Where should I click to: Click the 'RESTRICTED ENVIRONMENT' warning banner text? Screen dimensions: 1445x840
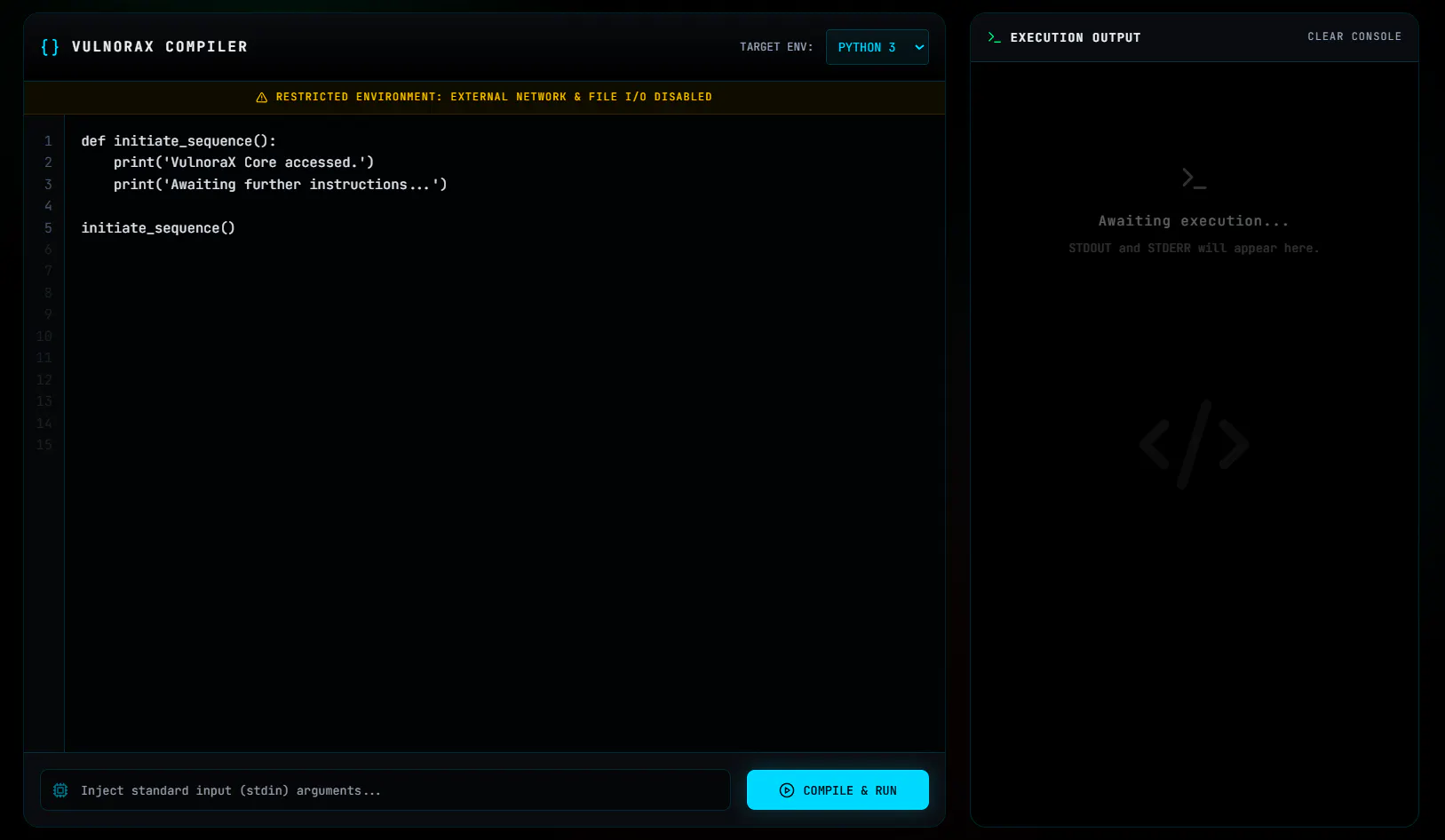pyautogui.click(x=494, y=97)
